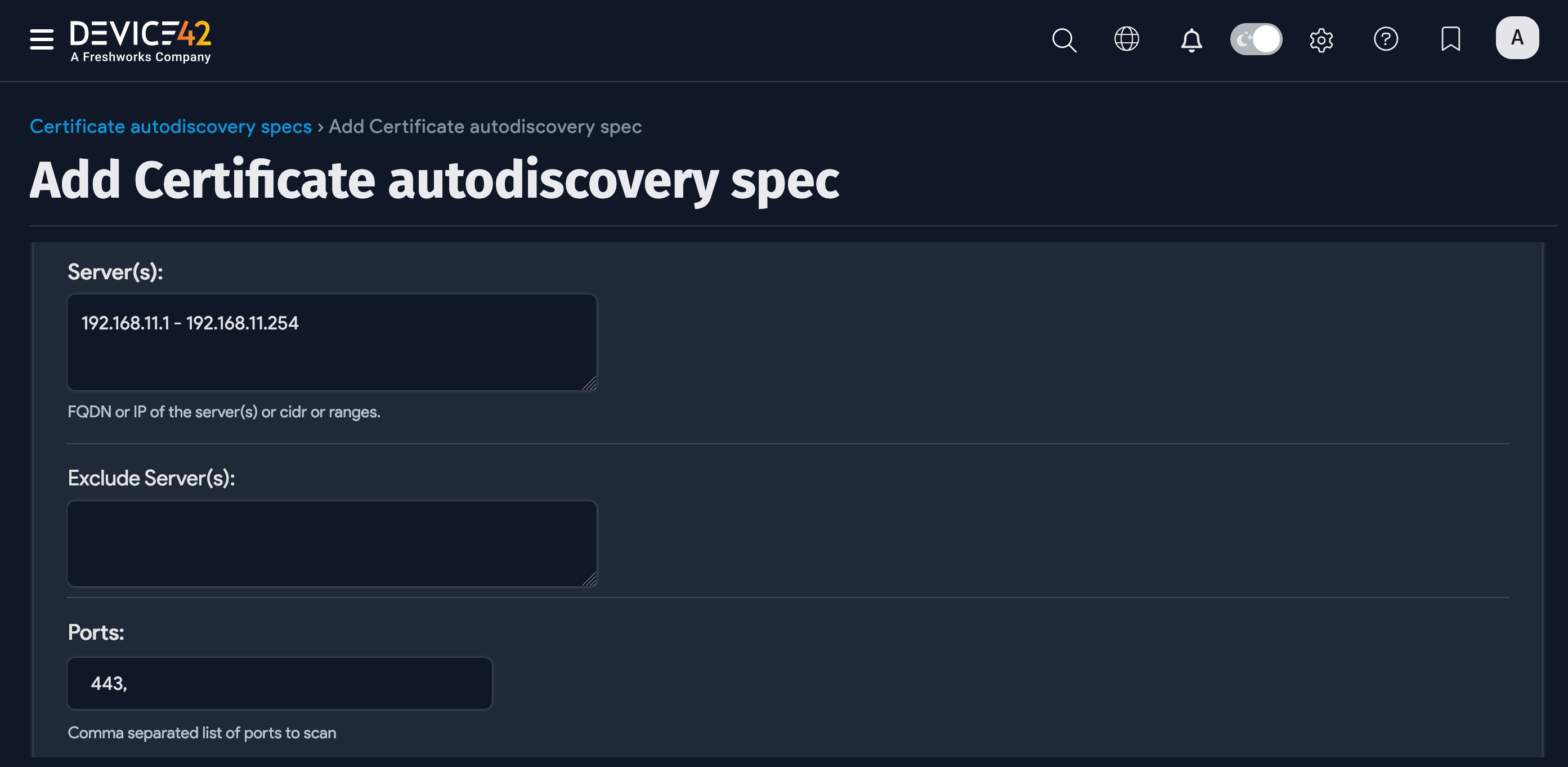Screen dimensions: 1568x767
Task: Click the Device42 logo
Action: point(140,39)
